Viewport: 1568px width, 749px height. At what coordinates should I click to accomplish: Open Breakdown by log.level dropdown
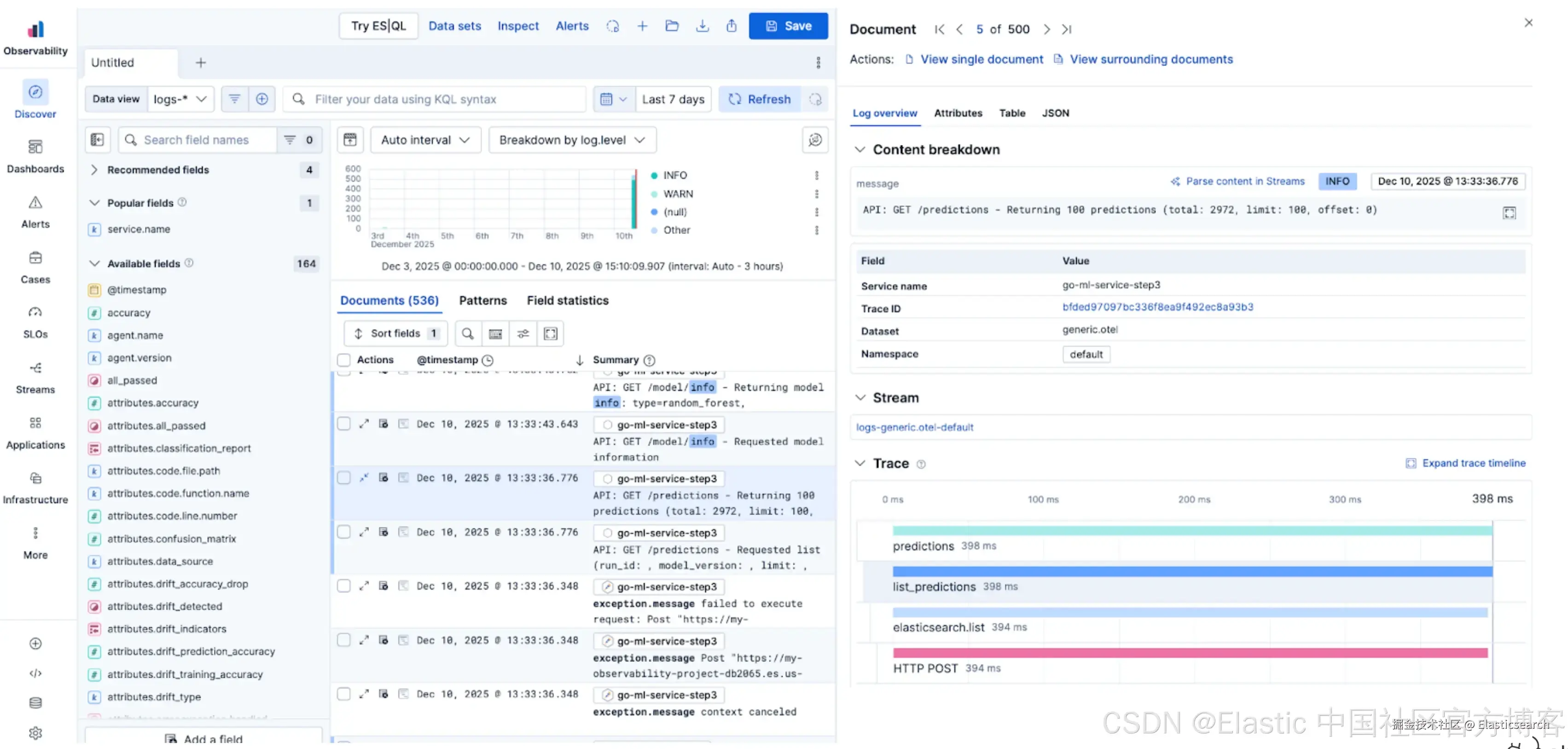pos(572,140)
